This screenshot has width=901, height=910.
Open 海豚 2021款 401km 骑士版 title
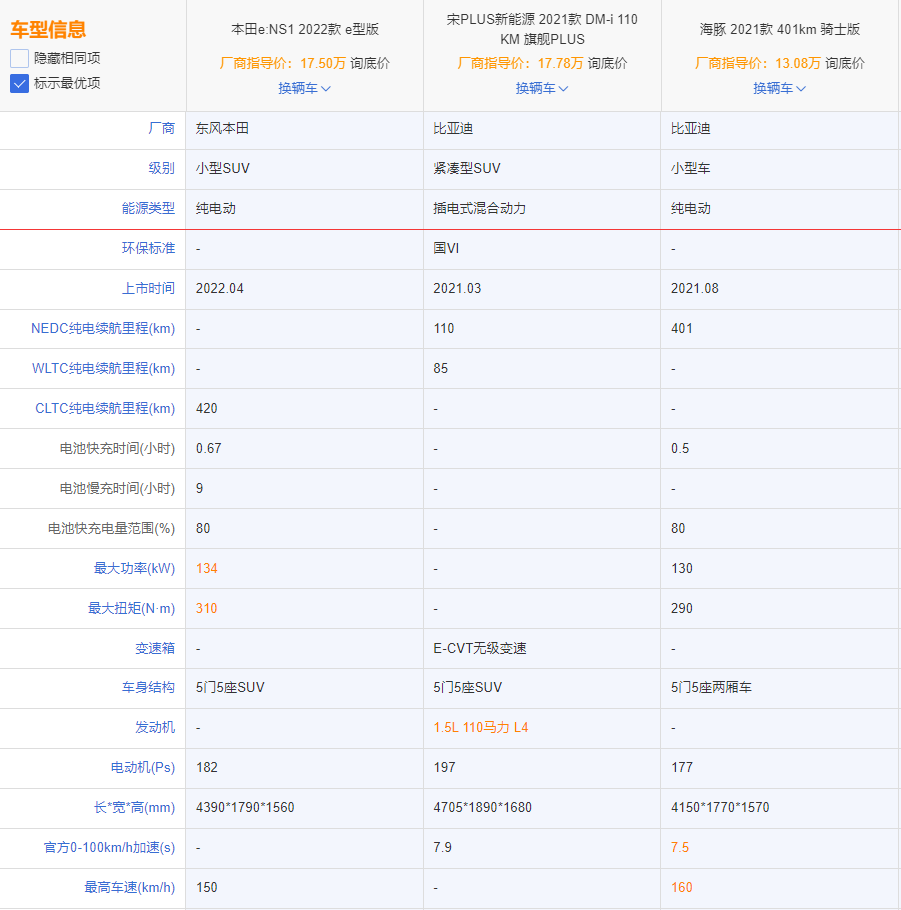click(x=780, y=29)
